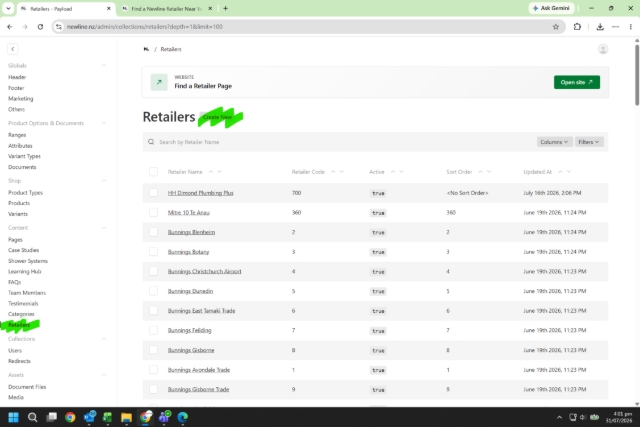Open the Columns dropdown
The height and width of the screenshot is (427, 640).
click(554, 142)
